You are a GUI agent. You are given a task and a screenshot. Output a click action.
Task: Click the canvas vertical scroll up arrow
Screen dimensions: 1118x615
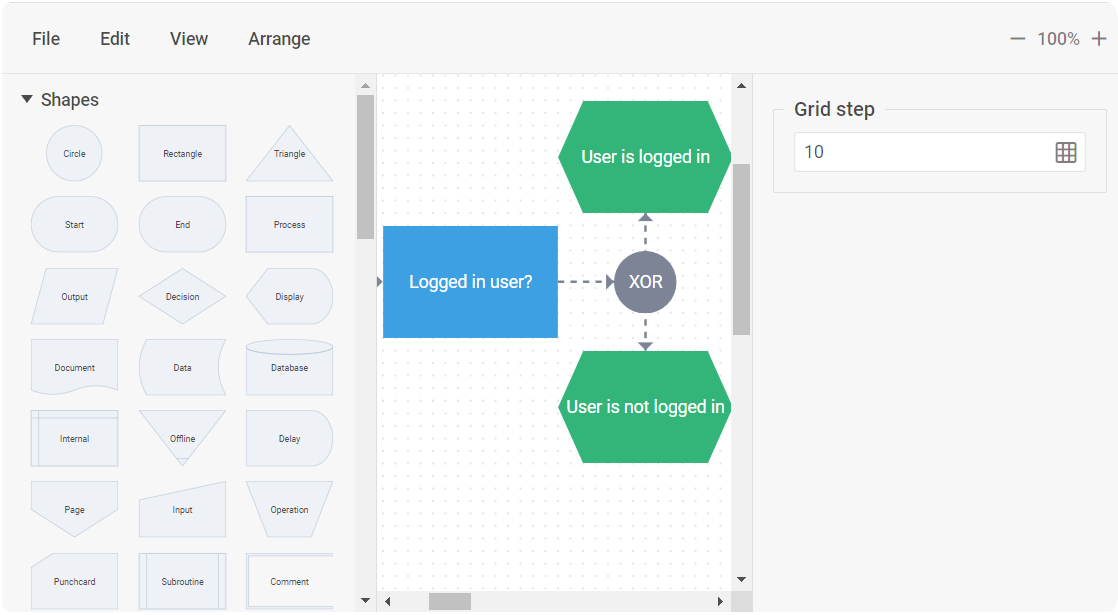pos(742,86)
